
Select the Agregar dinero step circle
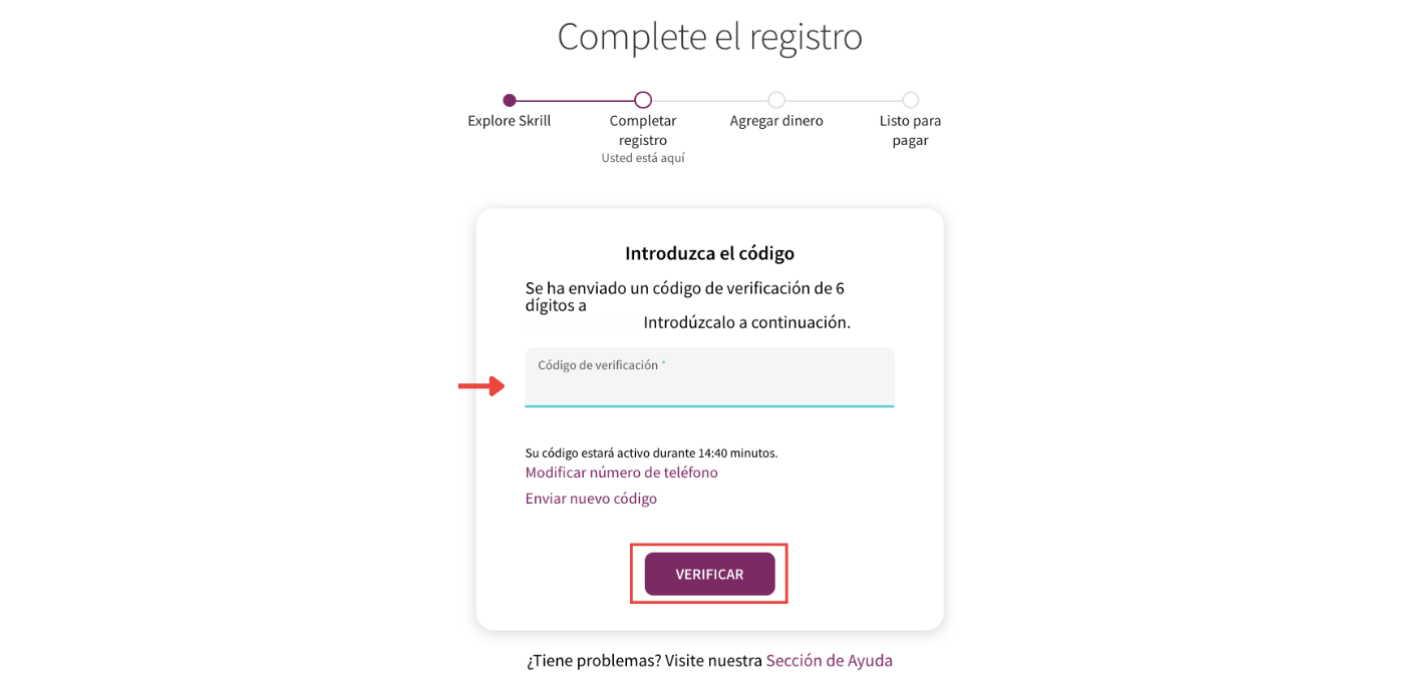tap(776, 100)
